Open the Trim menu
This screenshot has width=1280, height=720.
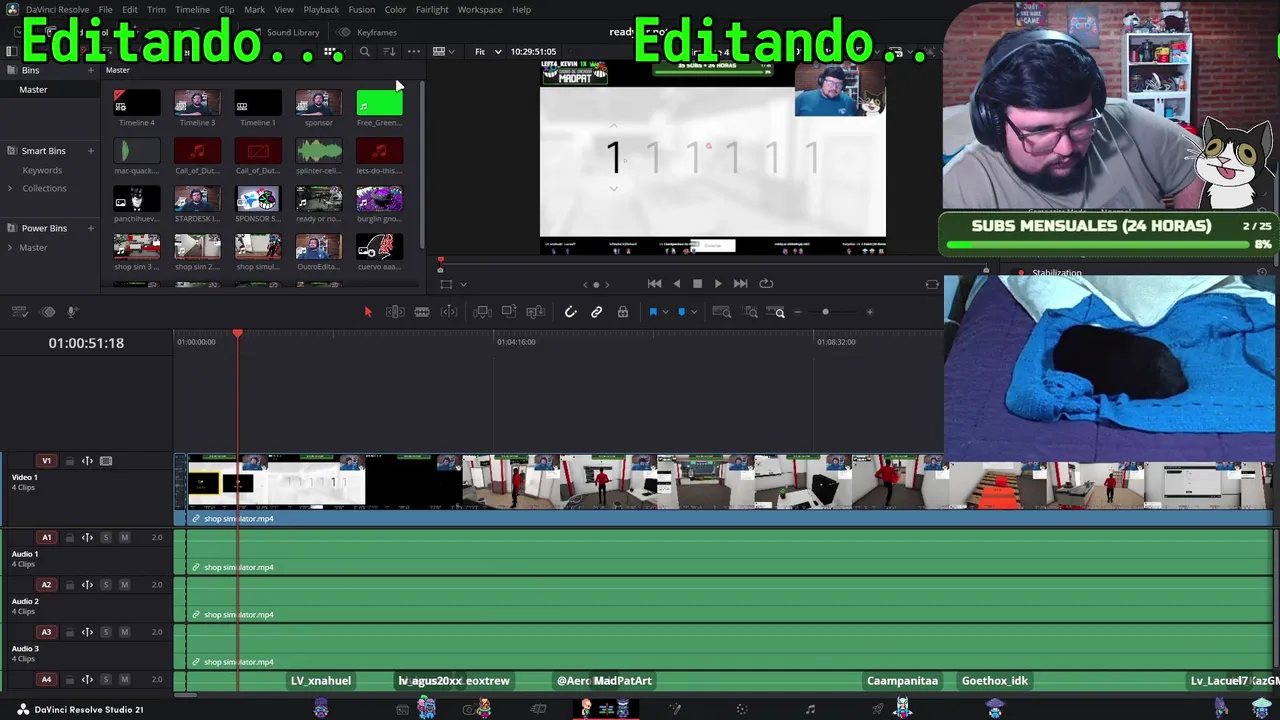156,10
